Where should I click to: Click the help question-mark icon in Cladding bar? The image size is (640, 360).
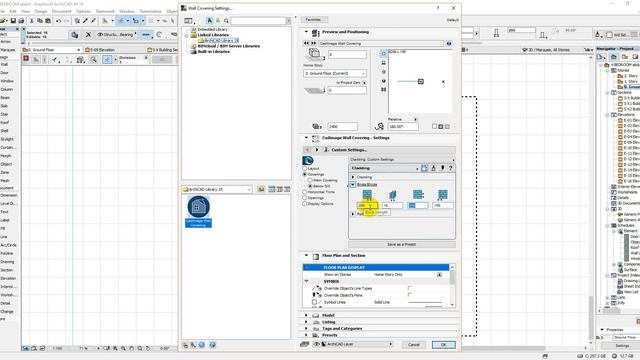(451, 168)
